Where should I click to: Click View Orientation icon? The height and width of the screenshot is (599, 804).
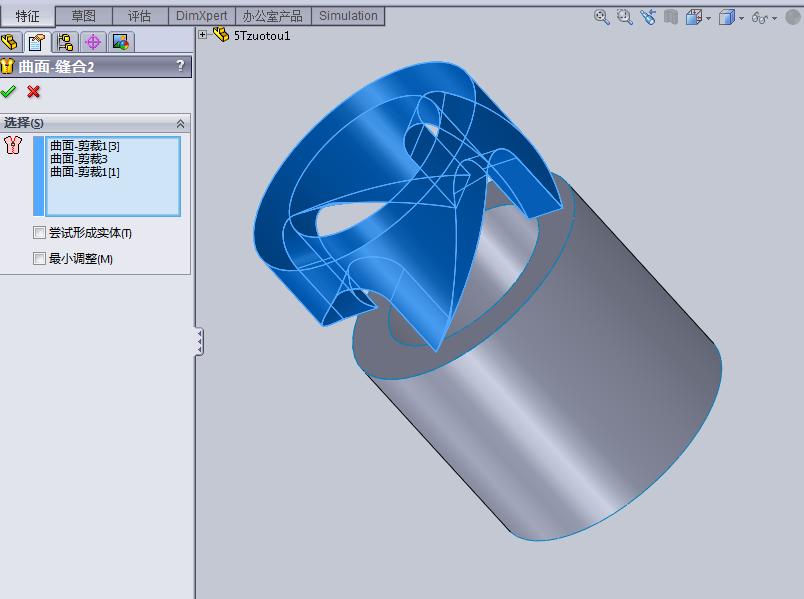[694, 18]
